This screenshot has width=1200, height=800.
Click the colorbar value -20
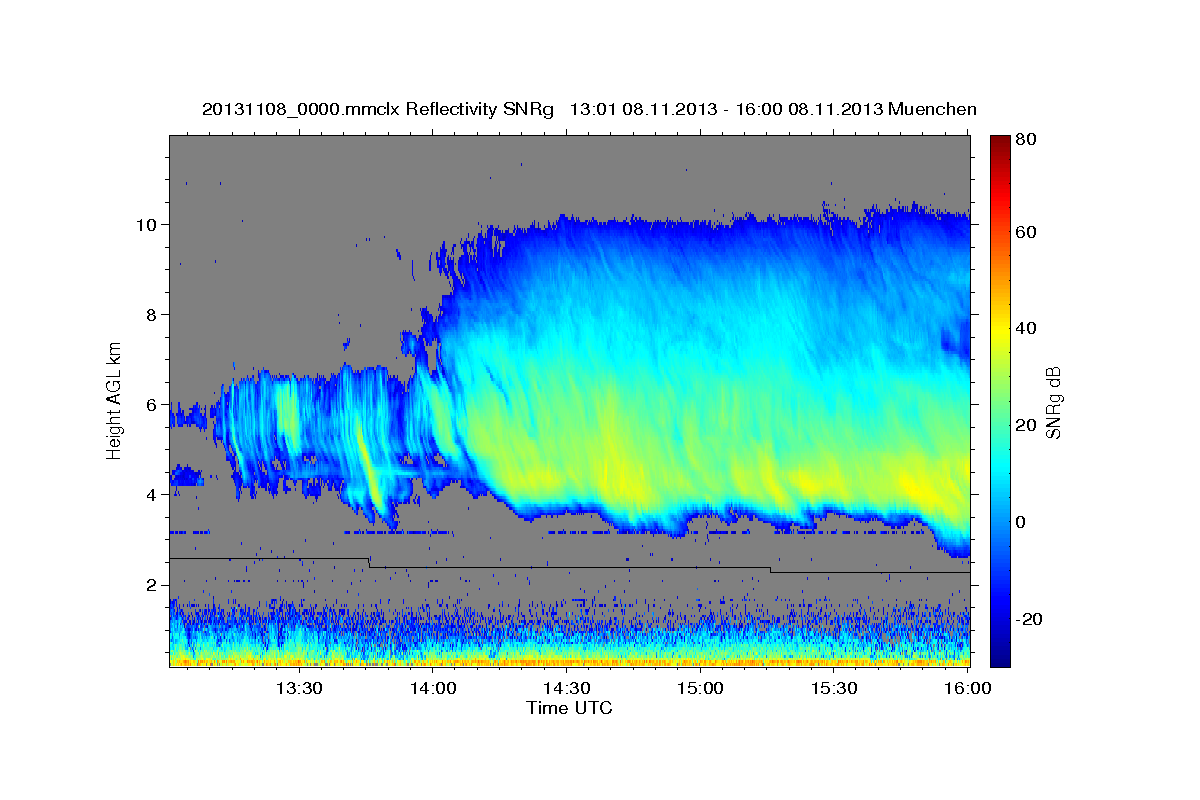pos(1029,620)
